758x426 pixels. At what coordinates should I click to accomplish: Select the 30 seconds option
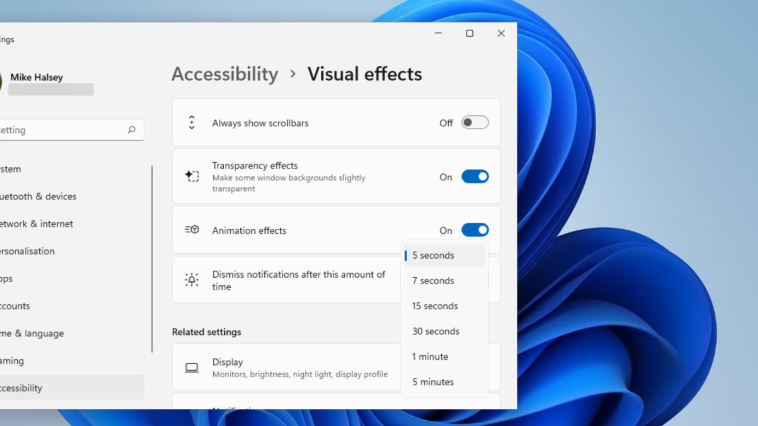coord(444,331)
